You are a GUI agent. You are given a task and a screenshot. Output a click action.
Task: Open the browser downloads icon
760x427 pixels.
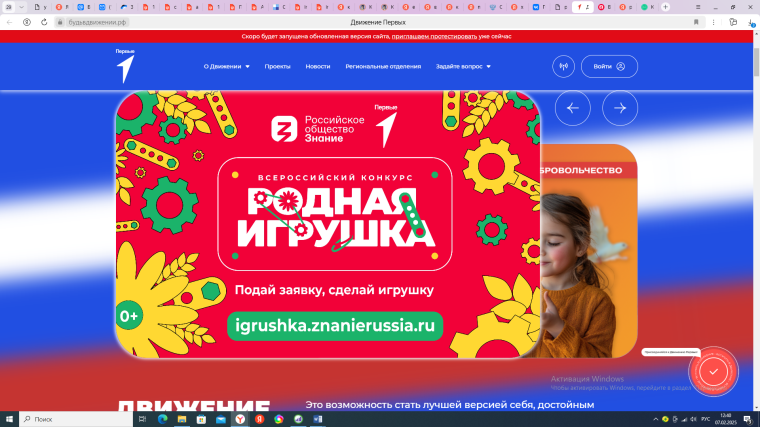point(751,22)
